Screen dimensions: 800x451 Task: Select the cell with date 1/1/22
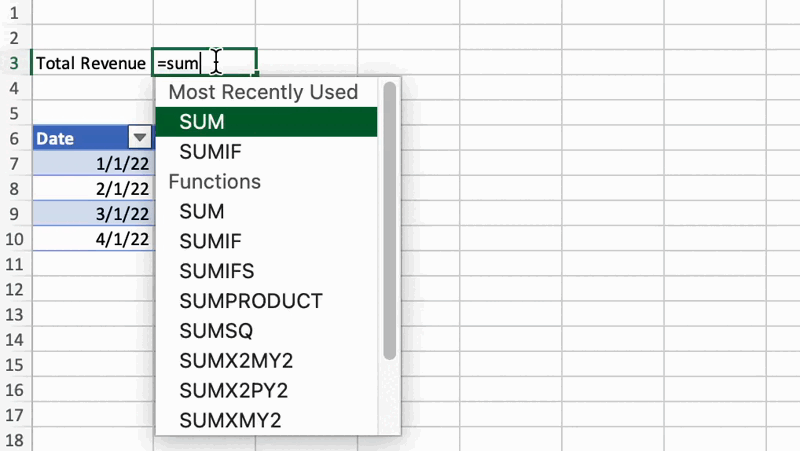pos(92,163)
